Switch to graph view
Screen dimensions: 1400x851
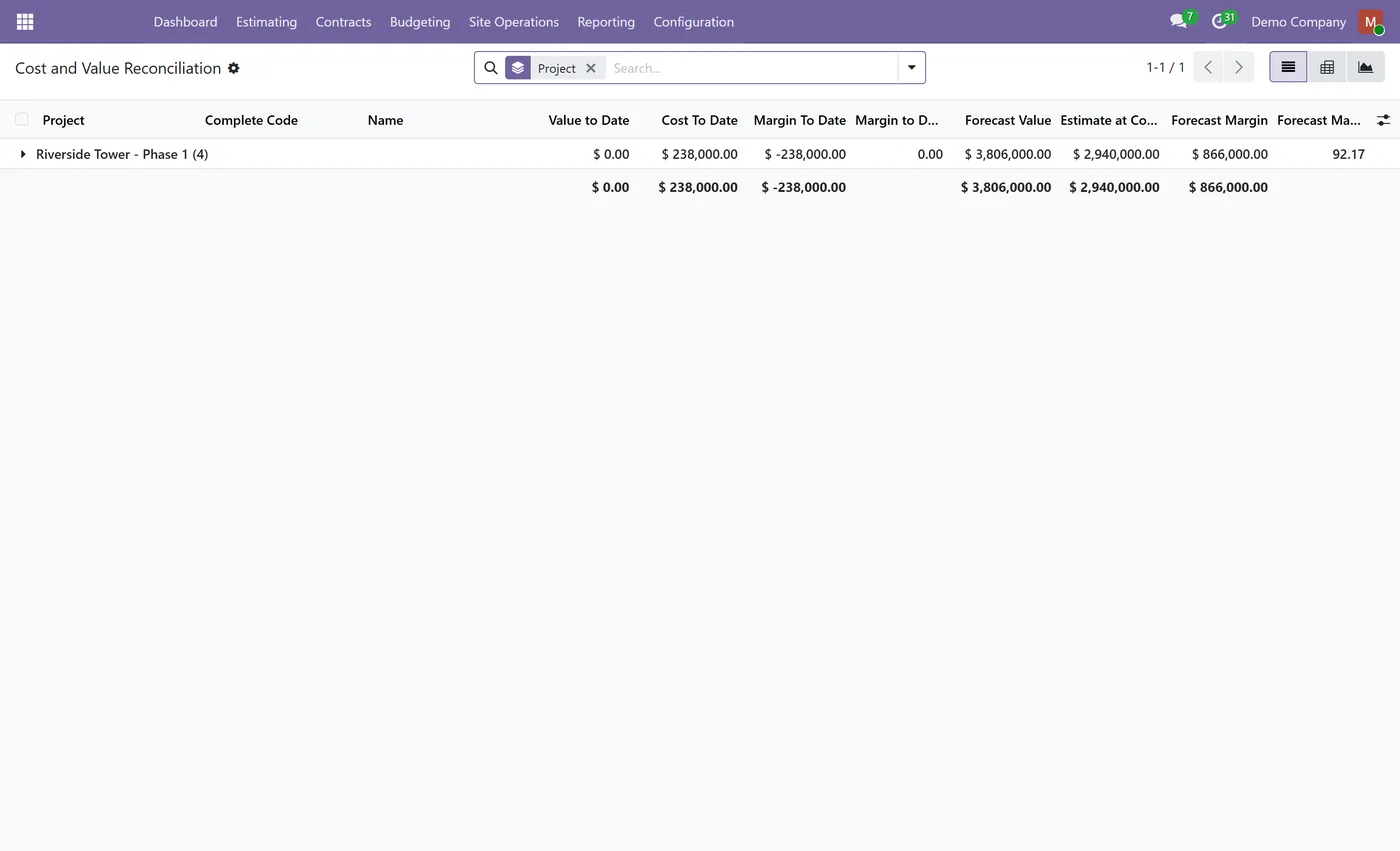point(1365,67)
